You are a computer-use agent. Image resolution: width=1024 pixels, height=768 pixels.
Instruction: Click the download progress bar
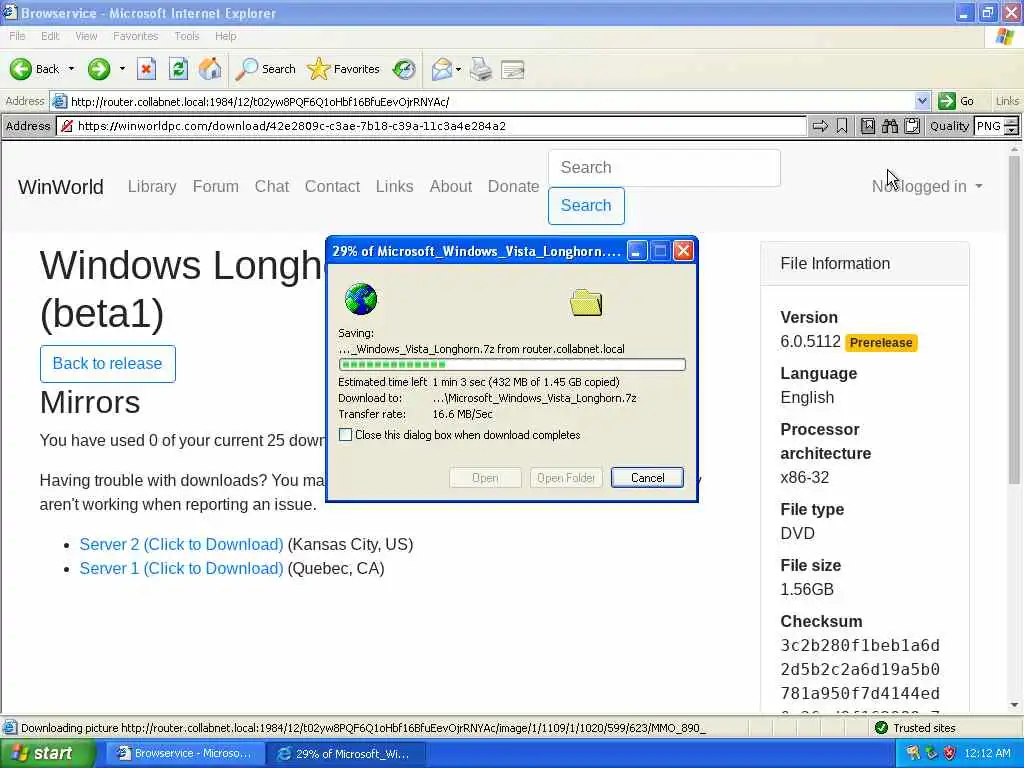click(x=512, y=364)
